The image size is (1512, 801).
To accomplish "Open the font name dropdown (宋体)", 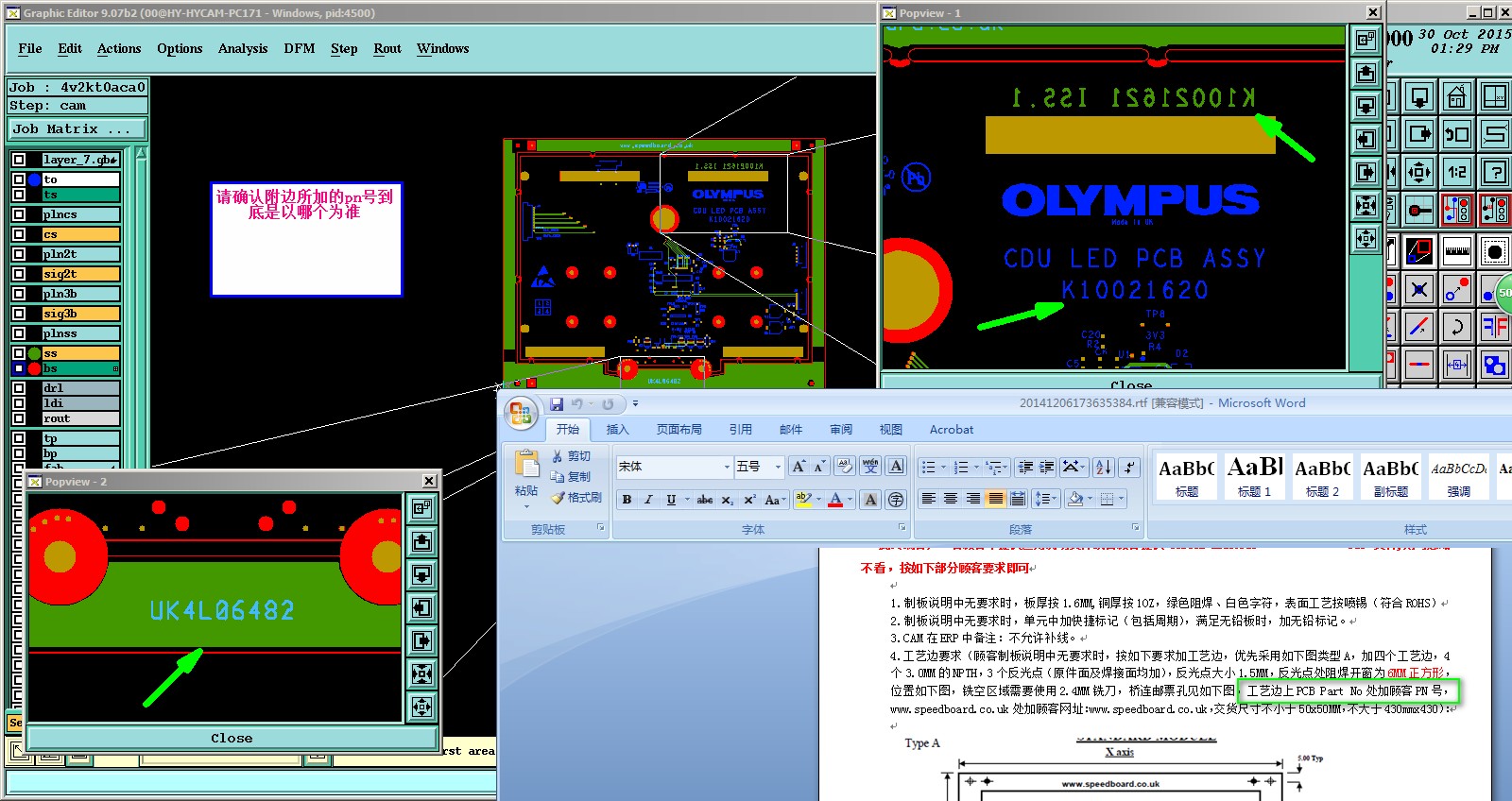I will (x=727, y=467).
